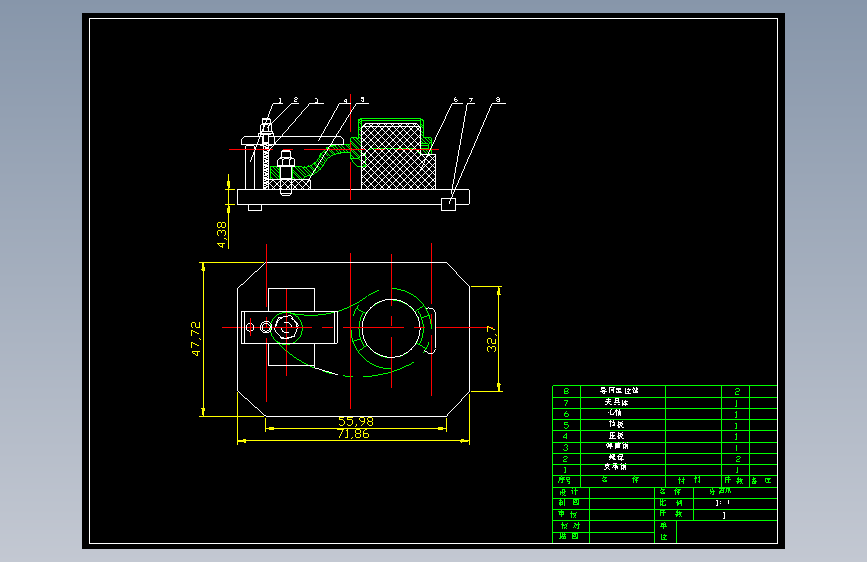
Task: Select the parts list row number 5 cell
Action: (x=566, y=425)
